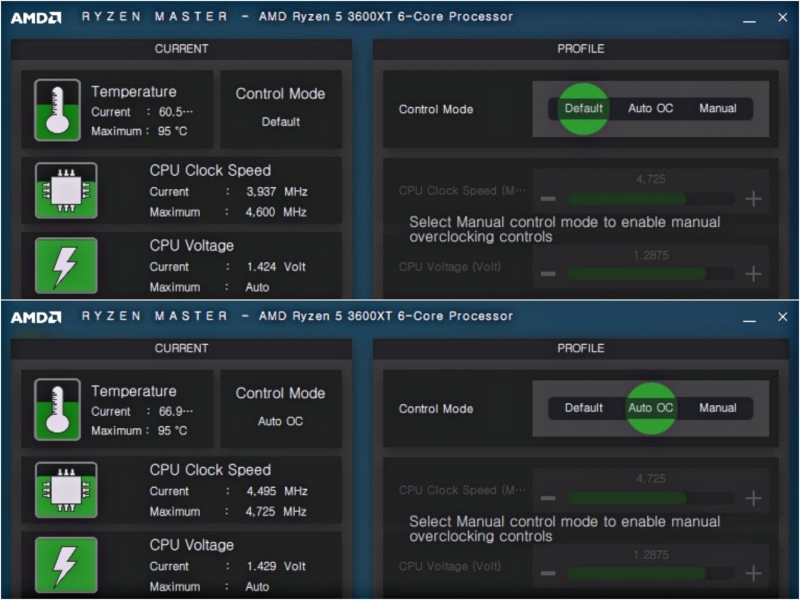Click the CPU Voltage slider in the Default-mode window
Screen dimensions: 800x600
pos(651,273)
